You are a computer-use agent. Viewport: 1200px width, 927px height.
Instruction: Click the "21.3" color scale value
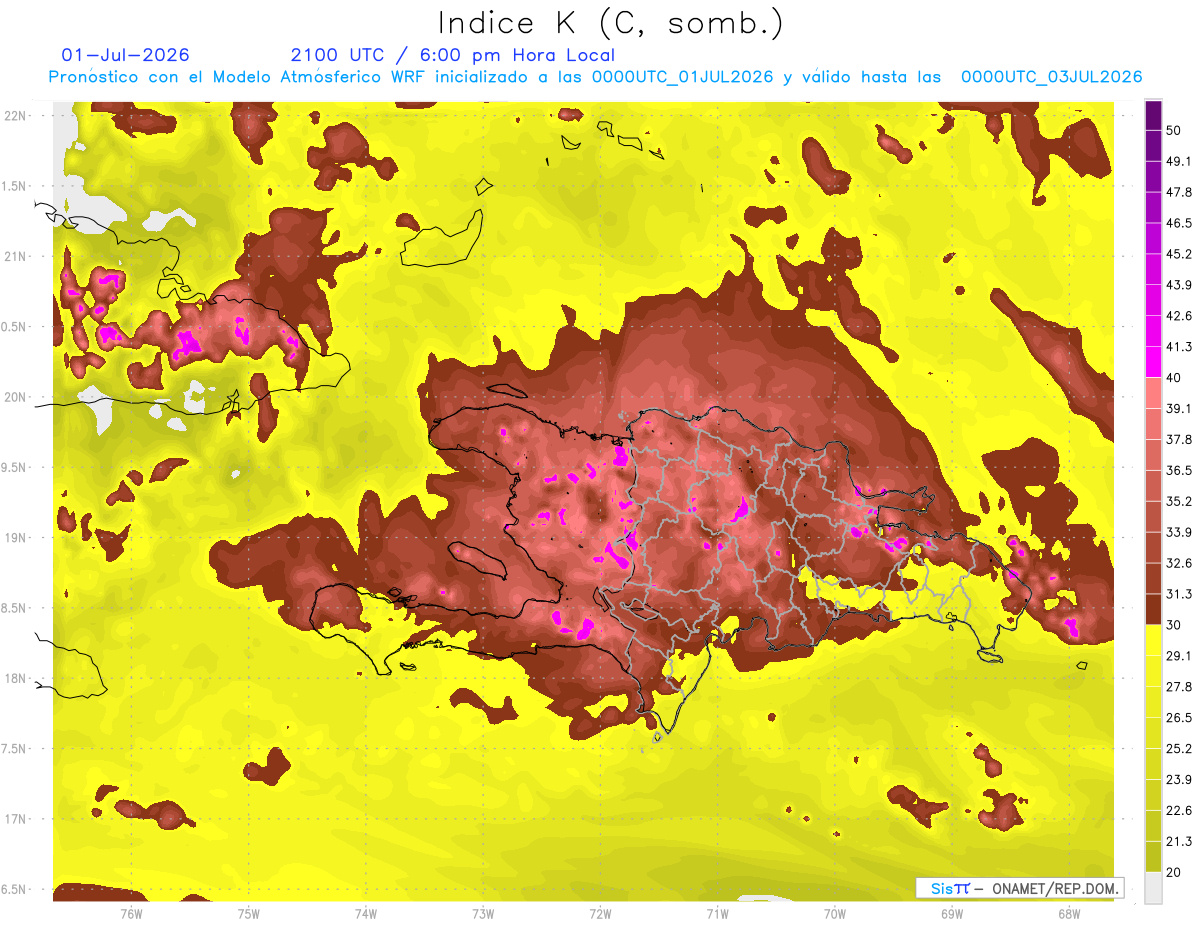click(1180, 841)
